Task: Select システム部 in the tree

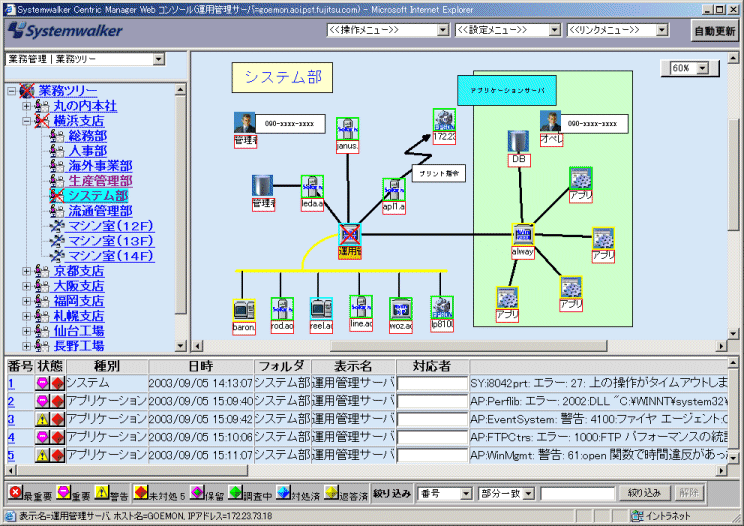Action: 98,196
